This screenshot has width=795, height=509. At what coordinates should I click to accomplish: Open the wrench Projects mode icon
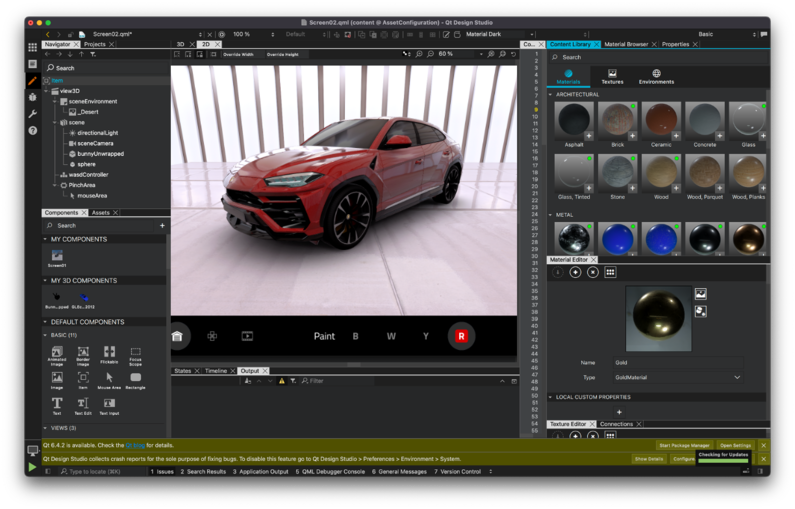point(32,114)
